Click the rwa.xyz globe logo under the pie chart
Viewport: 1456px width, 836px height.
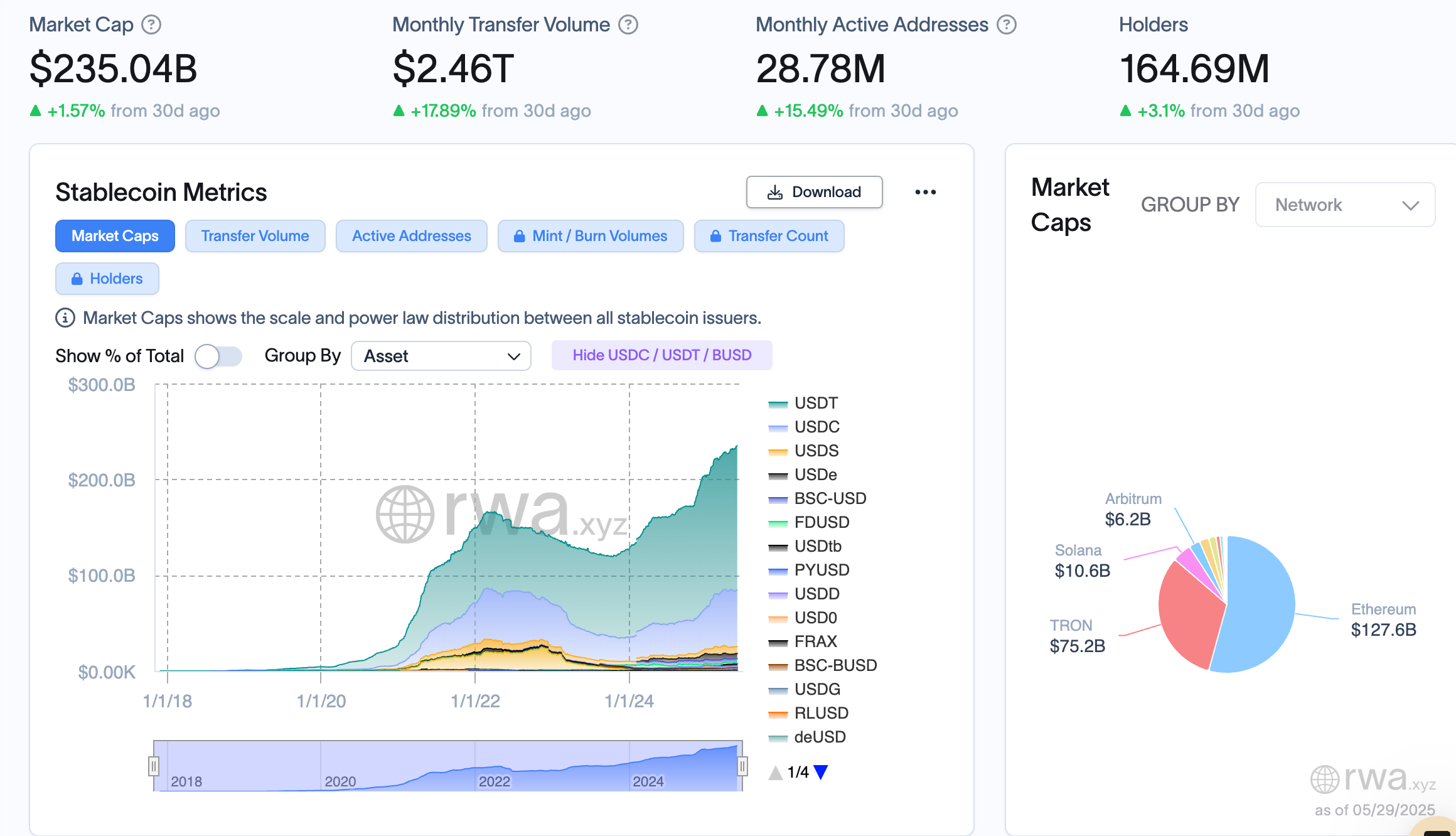click(x=1325, y=779)
